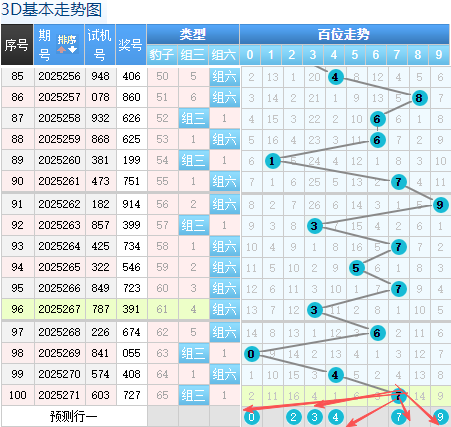Click 组三 tag for period 2025258

[x=194, y=118]
